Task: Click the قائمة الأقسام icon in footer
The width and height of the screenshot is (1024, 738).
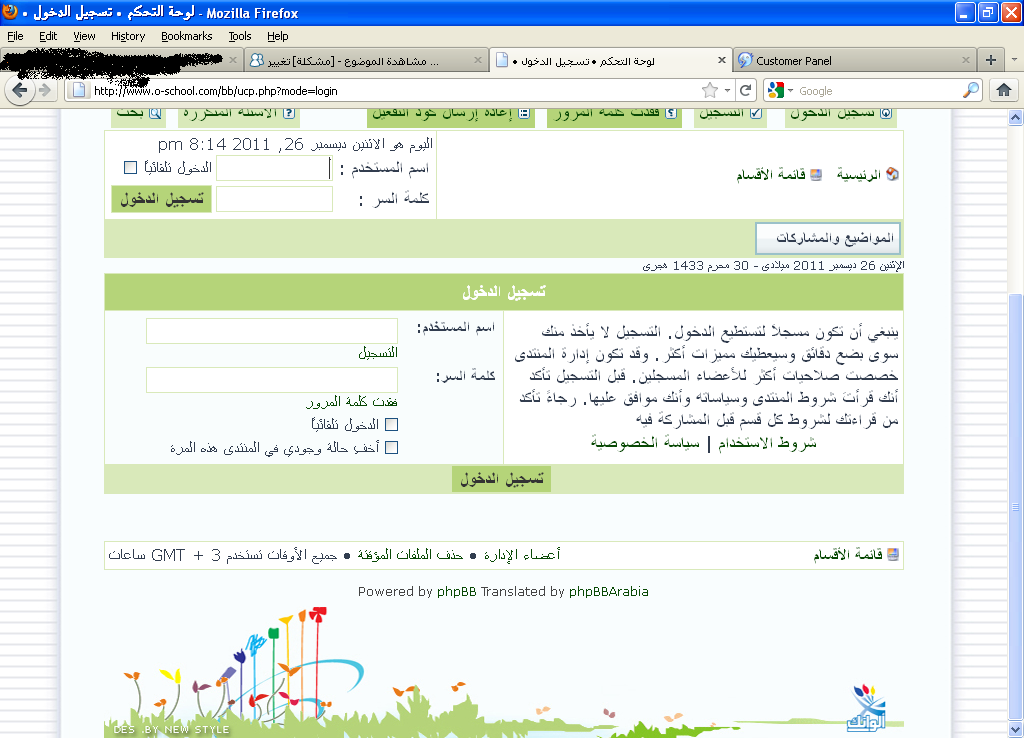Action: 893,554
